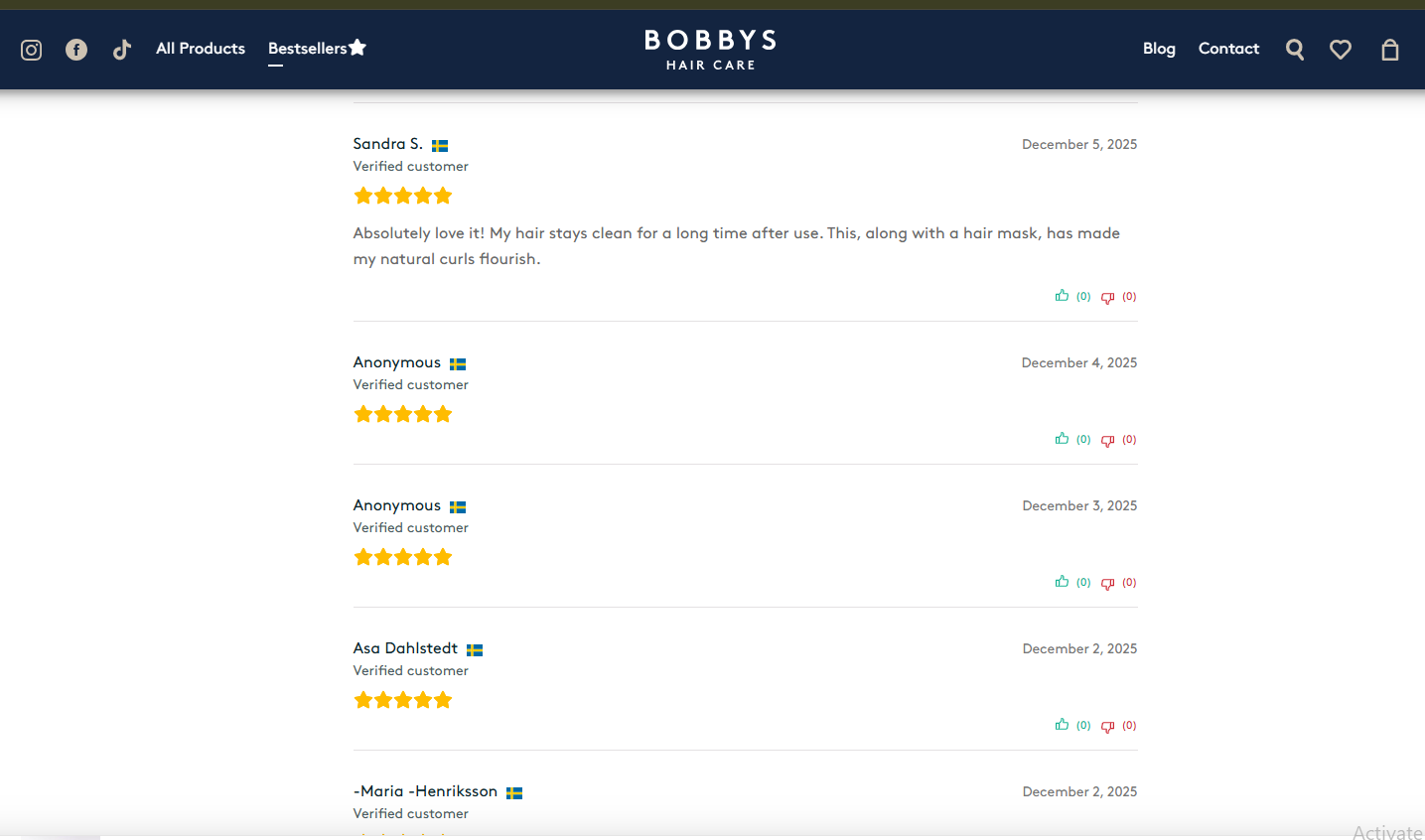This screenshot has height=840, width=1425.
Task: Open the search magnifier icon
Action: pos(1295,49)
